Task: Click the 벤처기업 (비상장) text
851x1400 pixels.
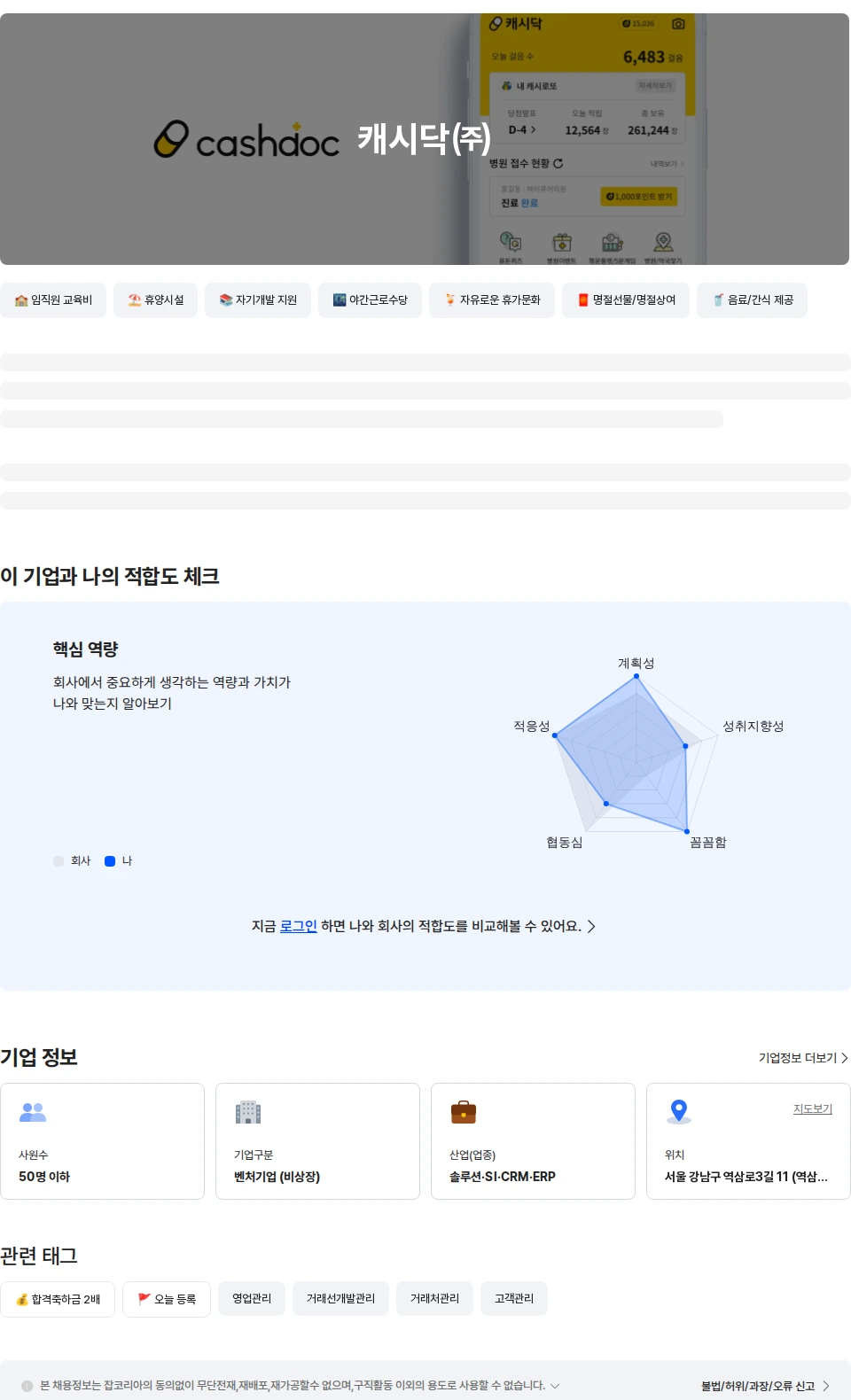Action: coord(277,1177)
